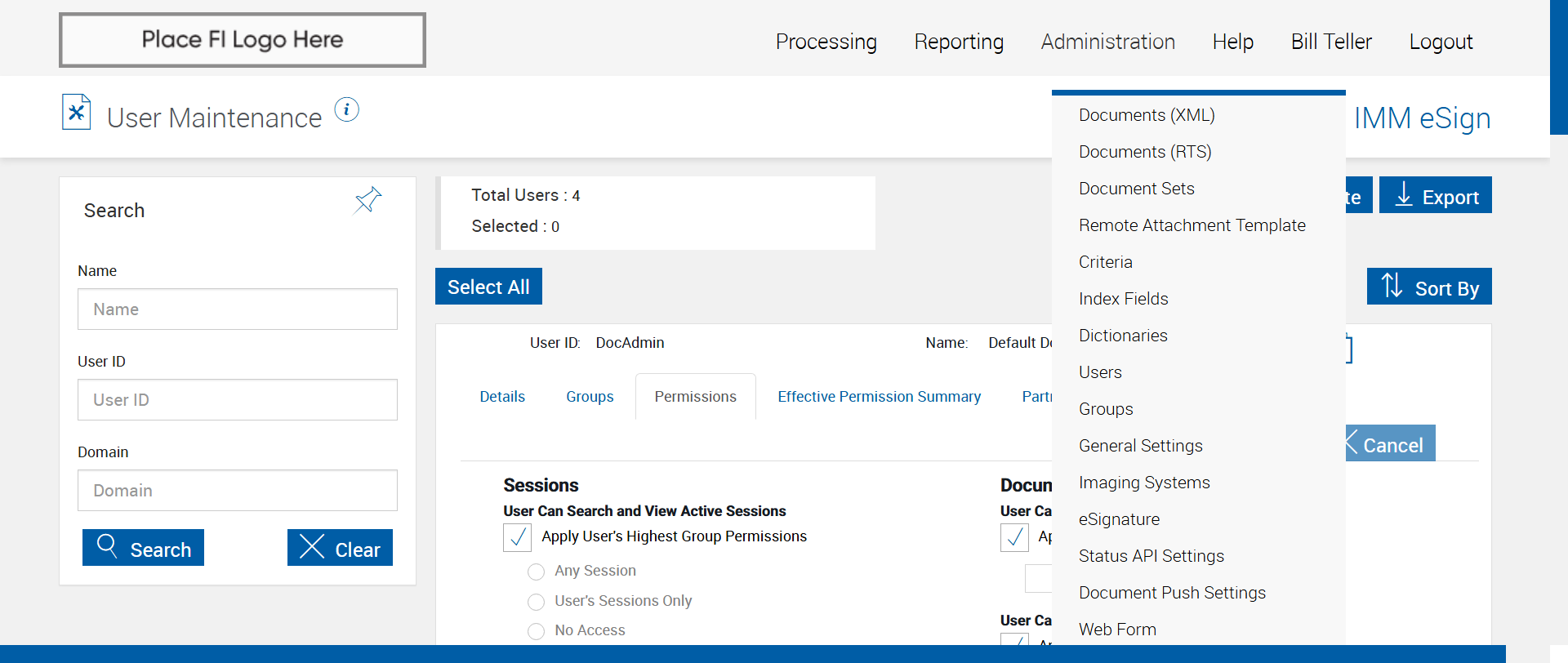Screen dimensions: 1568x663
Task: Pin the Search panel
Action: 367,199
